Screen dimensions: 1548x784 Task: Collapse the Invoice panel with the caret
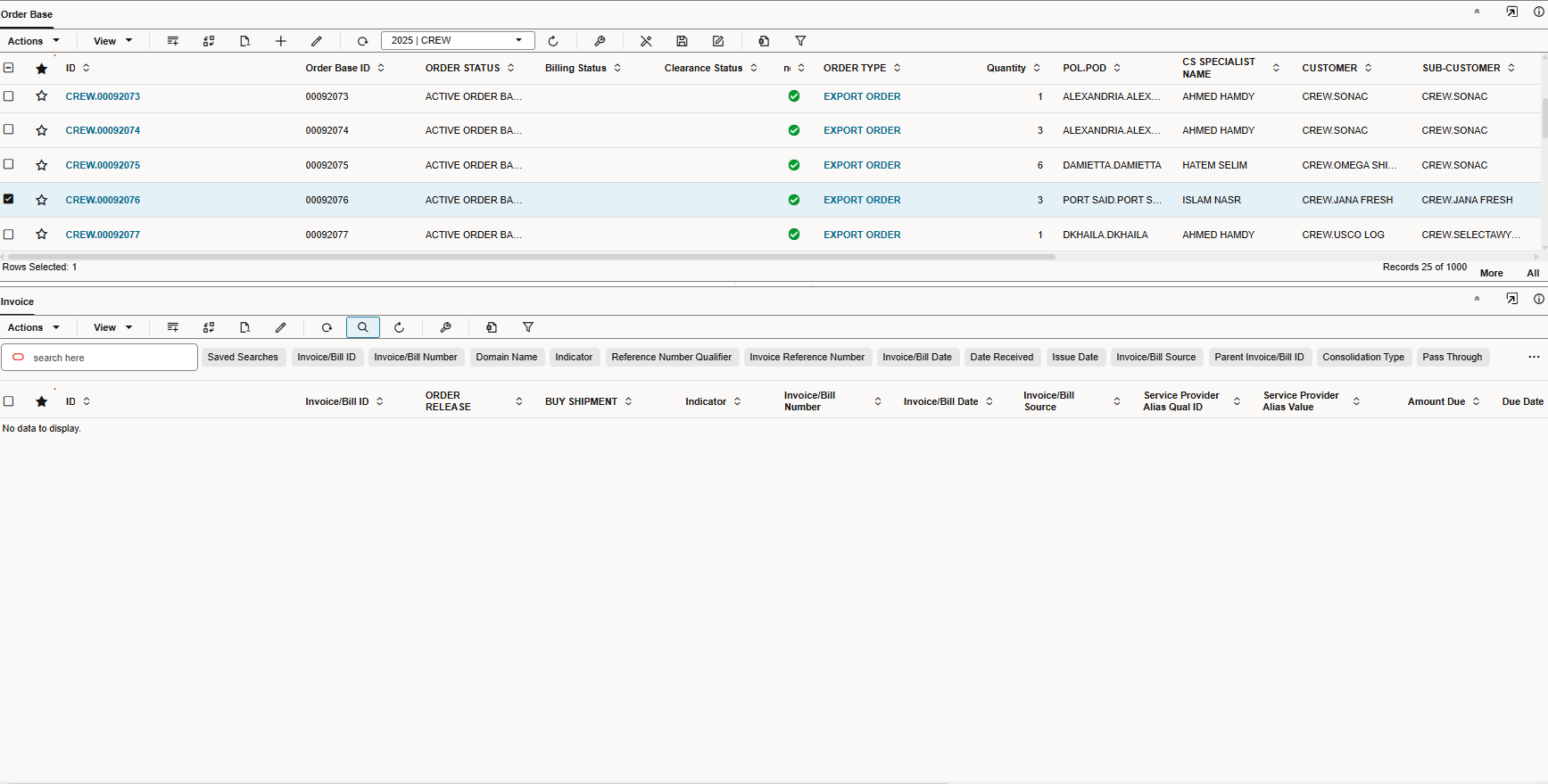(x=1478, y=299)
